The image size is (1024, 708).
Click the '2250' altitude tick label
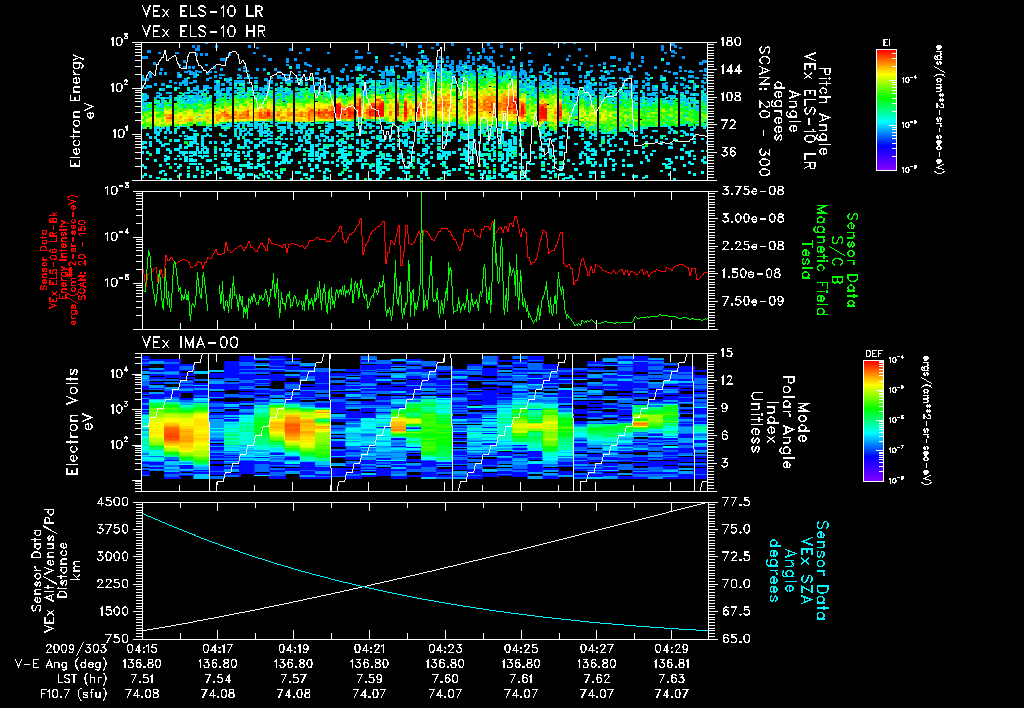[x=112, y=584]
